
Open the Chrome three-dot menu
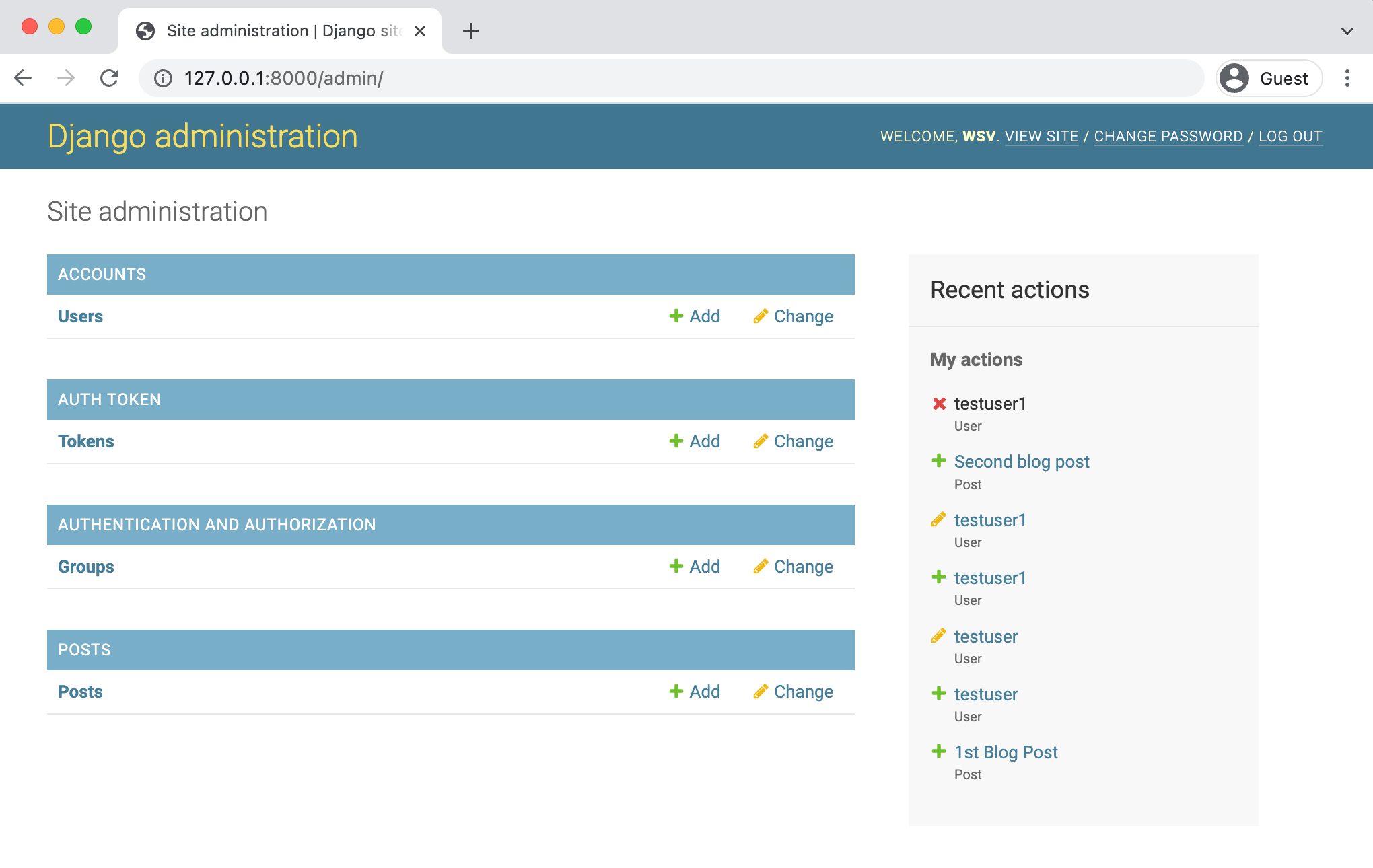1347,78
